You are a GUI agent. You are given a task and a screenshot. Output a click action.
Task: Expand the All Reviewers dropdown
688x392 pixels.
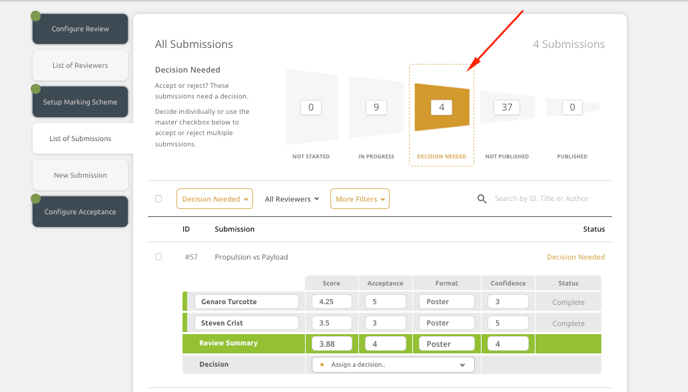[x=292, y=199]
